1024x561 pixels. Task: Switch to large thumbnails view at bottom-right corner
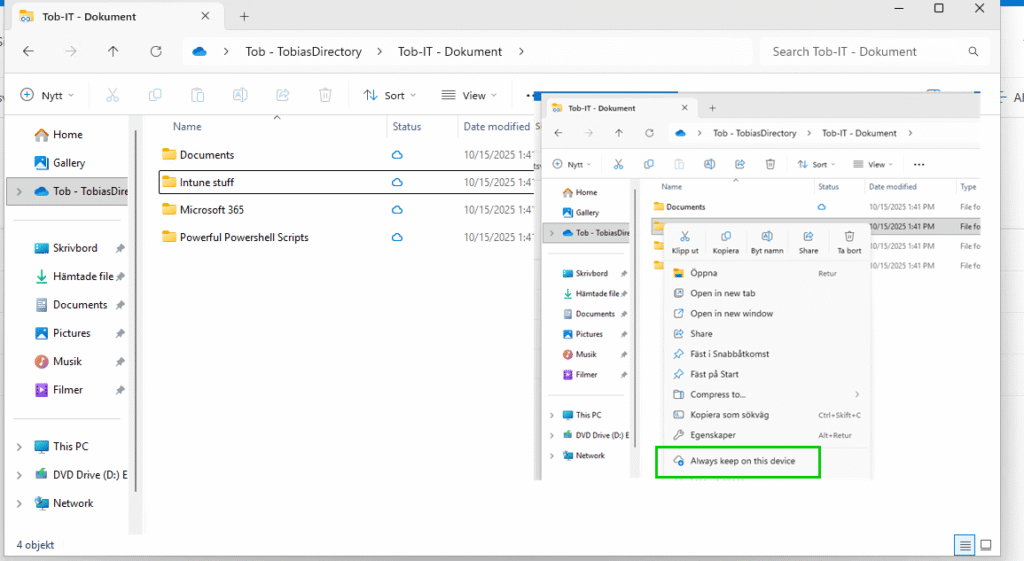click(x=986, y=545)
